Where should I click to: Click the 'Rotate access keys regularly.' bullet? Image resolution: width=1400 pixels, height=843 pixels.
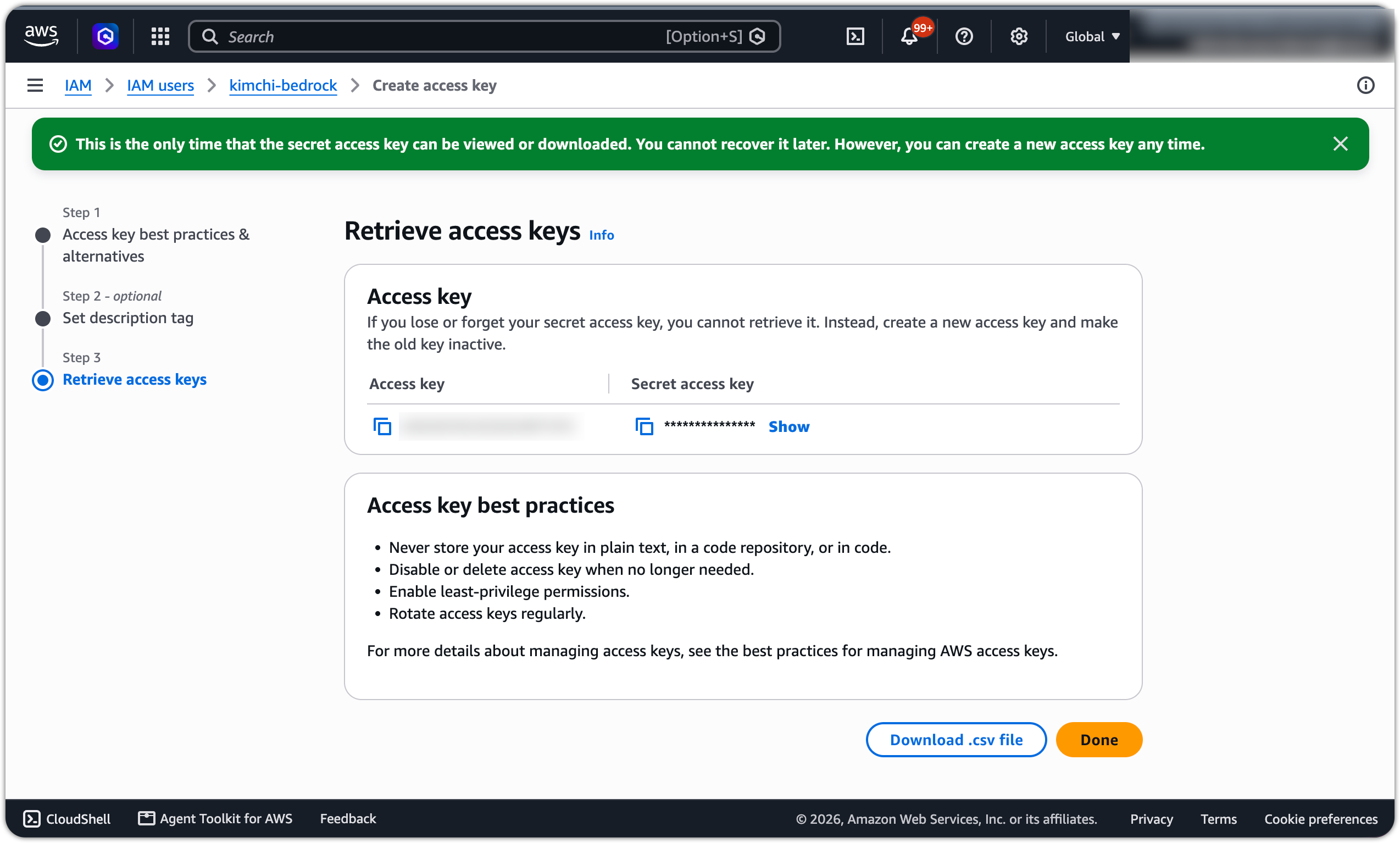point(487,613)
